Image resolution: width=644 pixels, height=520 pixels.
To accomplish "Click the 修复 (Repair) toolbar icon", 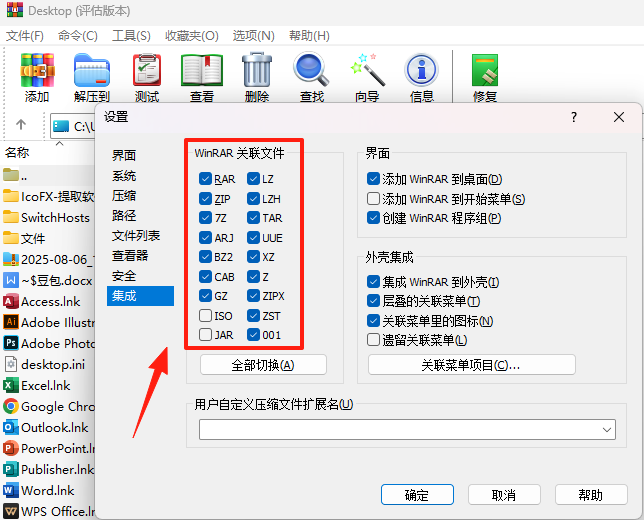I will point(485,70).
